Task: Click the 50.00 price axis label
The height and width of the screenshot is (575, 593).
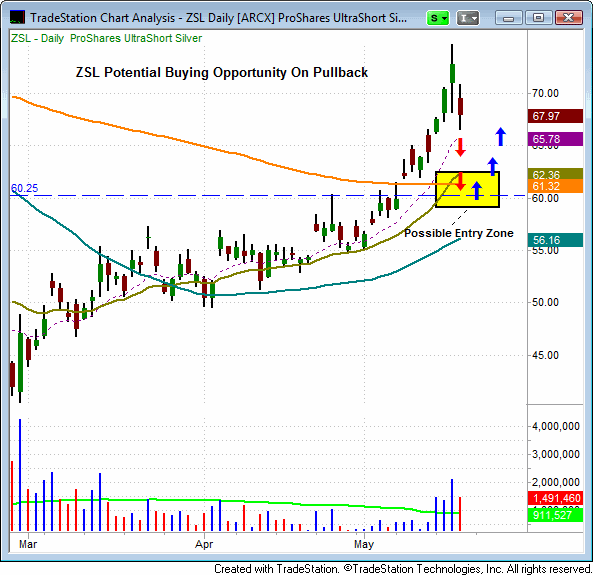Action: (545, 302)
